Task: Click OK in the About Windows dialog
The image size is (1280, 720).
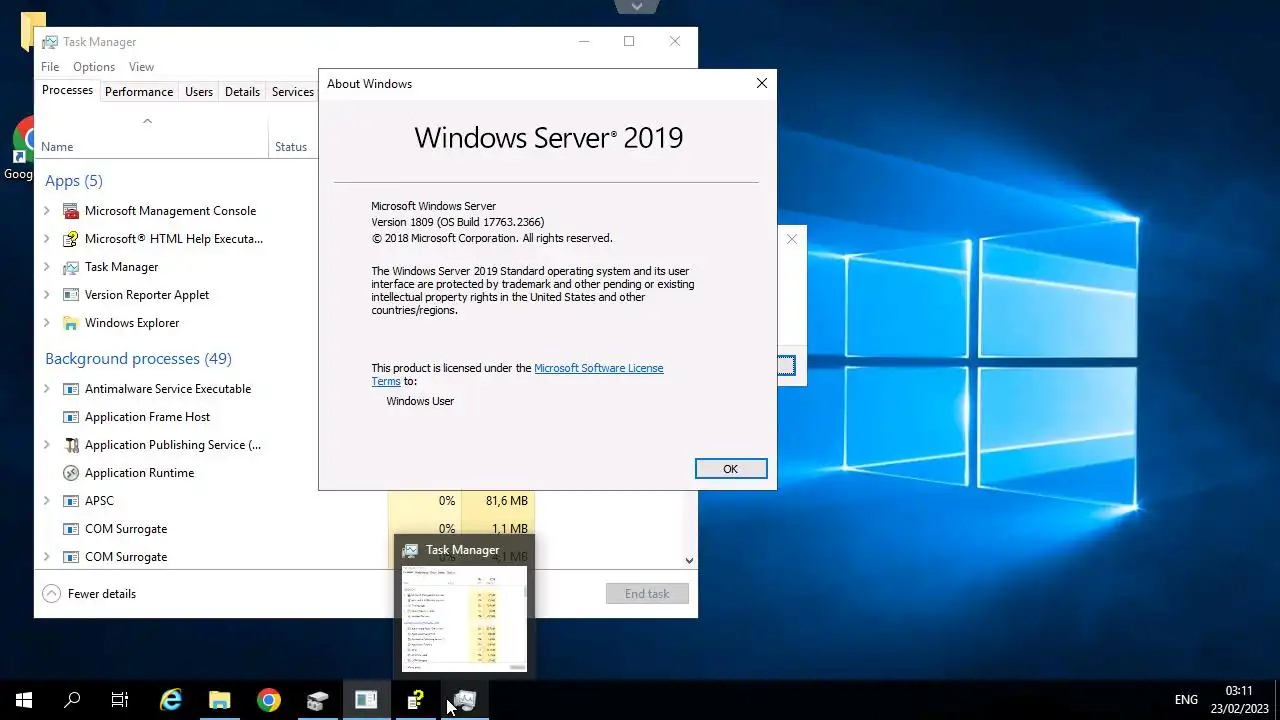Action: 731,469
